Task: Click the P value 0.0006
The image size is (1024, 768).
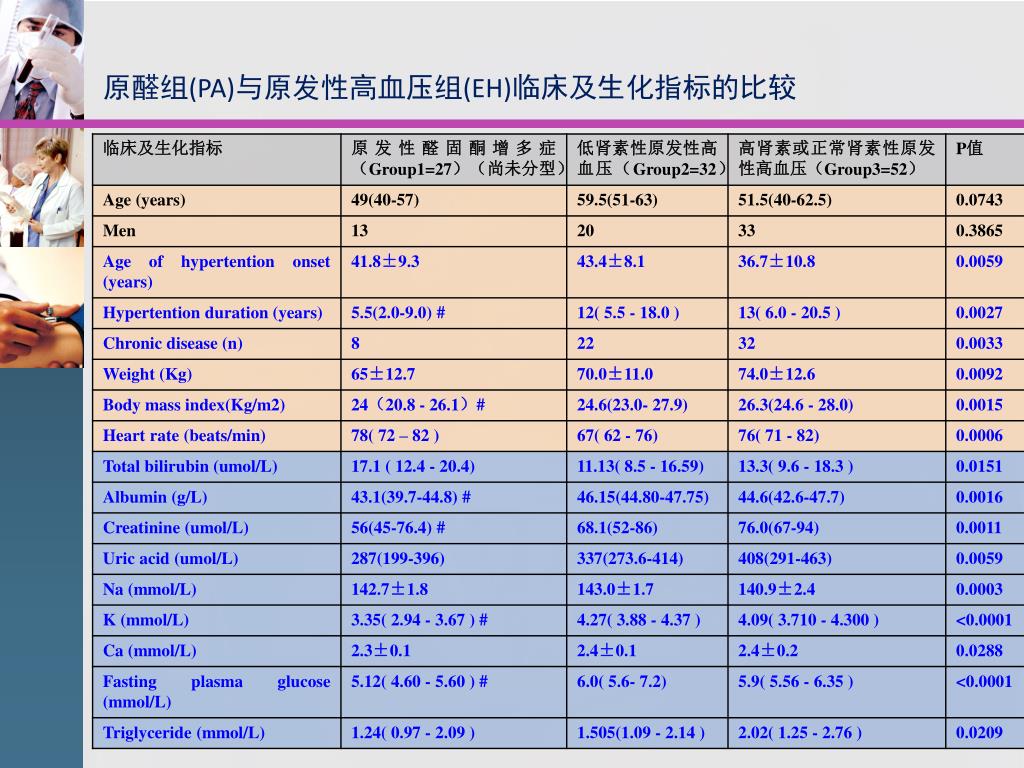Action: point(979,436)
